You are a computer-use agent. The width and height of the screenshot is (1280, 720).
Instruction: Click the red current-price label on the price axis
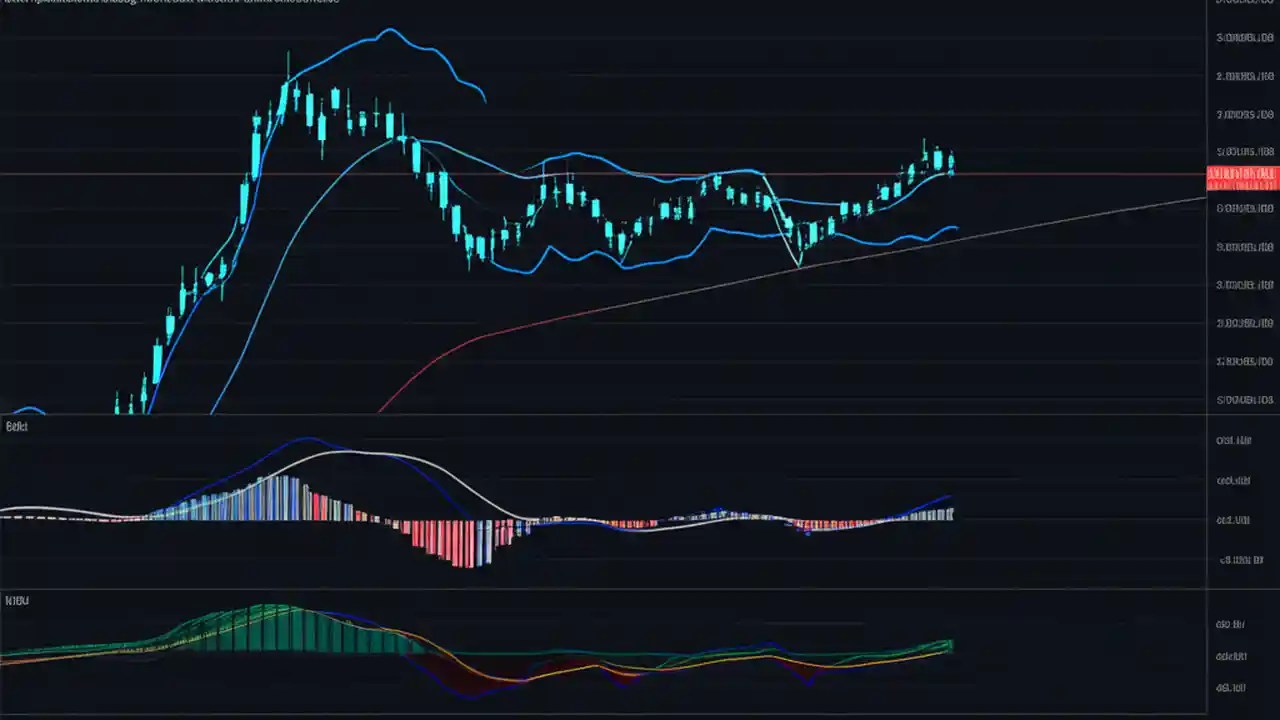point(1242,177)
